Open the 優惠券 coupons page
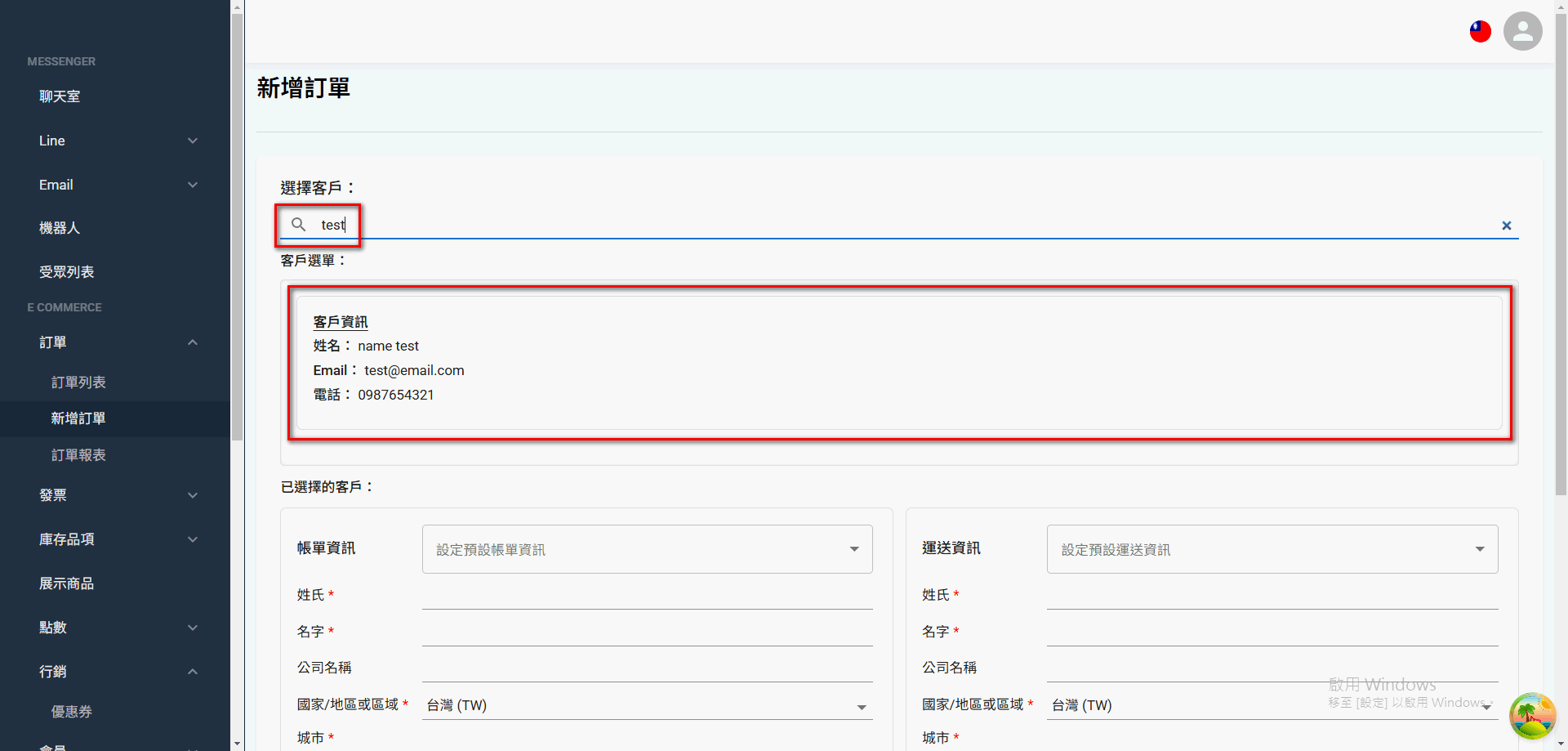1568x751 pixels. [x=72, y=711]
